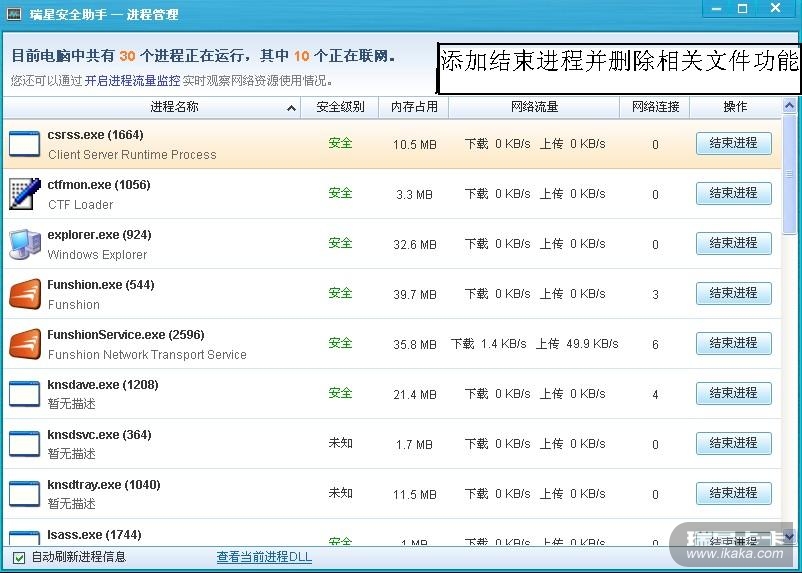Click Client Server Runtime Process description
Screen dimensions: 802x573
click(x=132, y=155)
